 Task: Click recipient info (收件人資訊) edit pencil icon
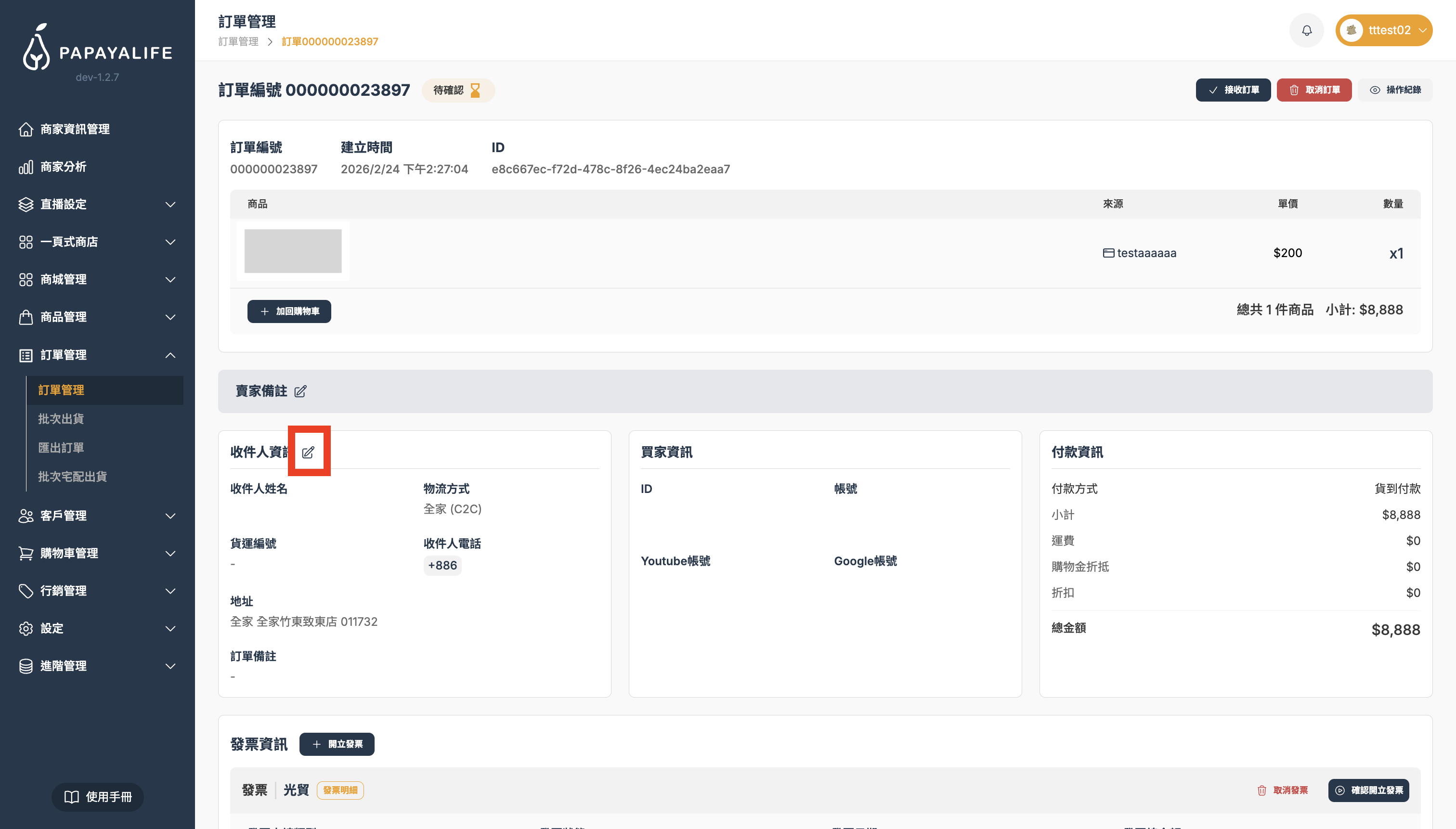(308, 452)
